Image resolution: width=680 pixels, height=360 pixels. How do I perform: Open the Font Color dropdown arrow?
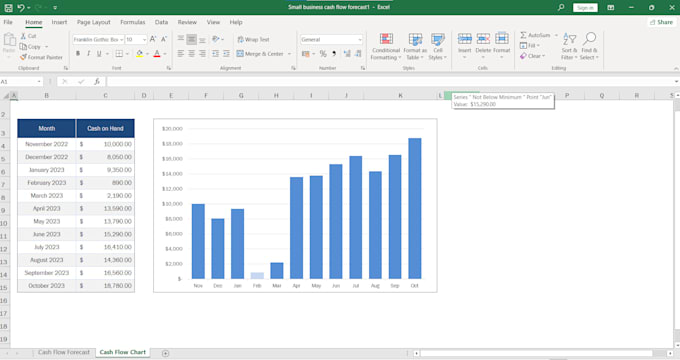165,54
